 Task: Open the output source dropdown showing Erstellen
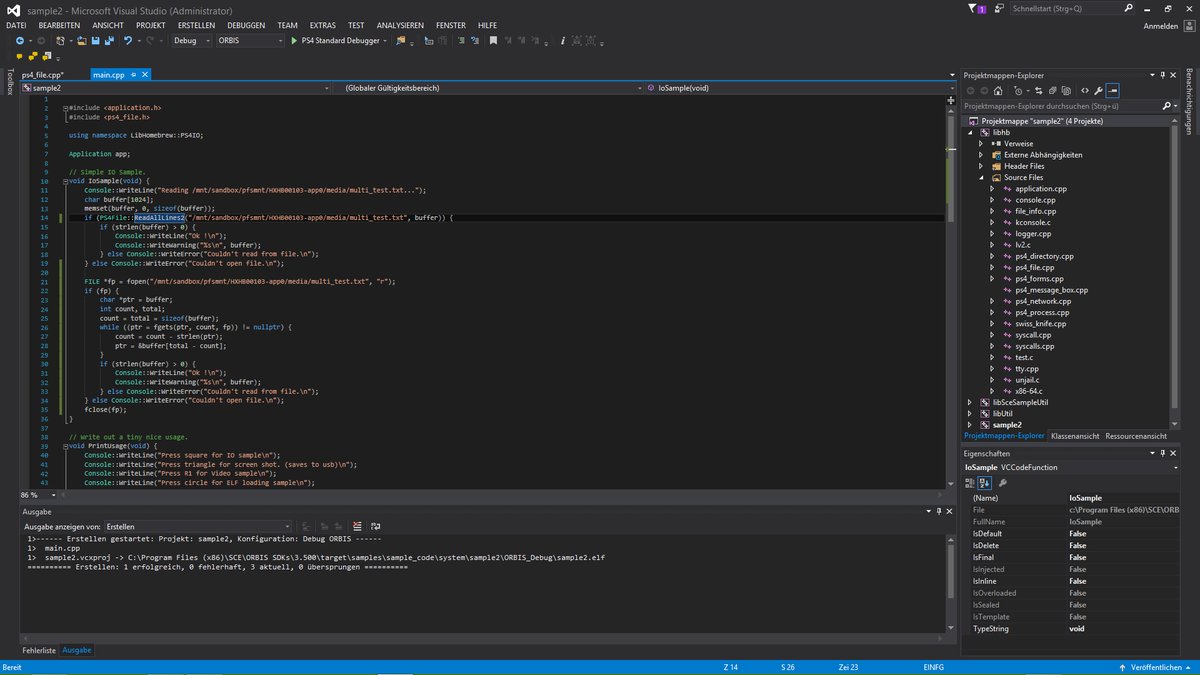click(196, 526)
